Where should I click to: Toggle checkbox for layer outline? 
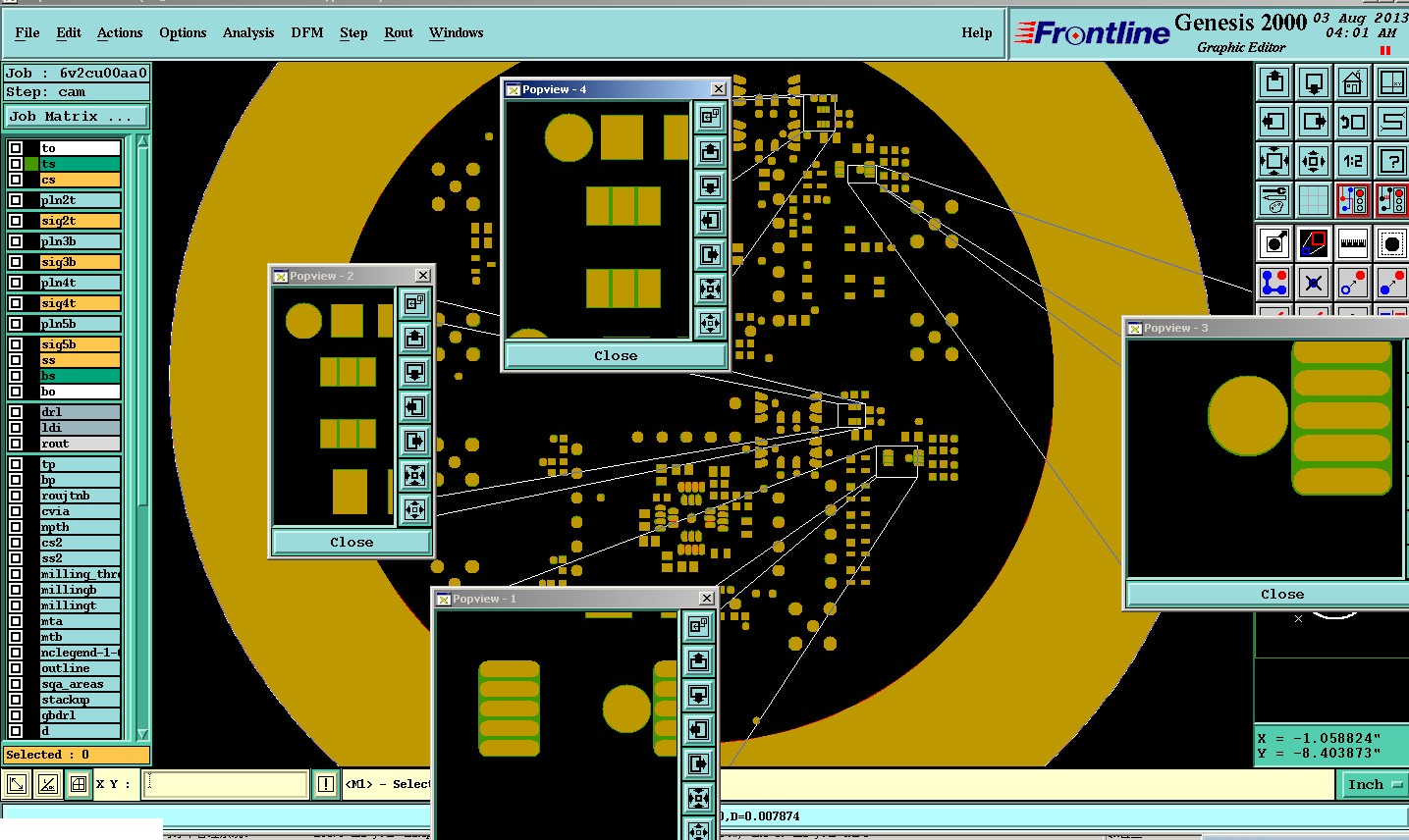pyautogui.click(x=16, y=668)
